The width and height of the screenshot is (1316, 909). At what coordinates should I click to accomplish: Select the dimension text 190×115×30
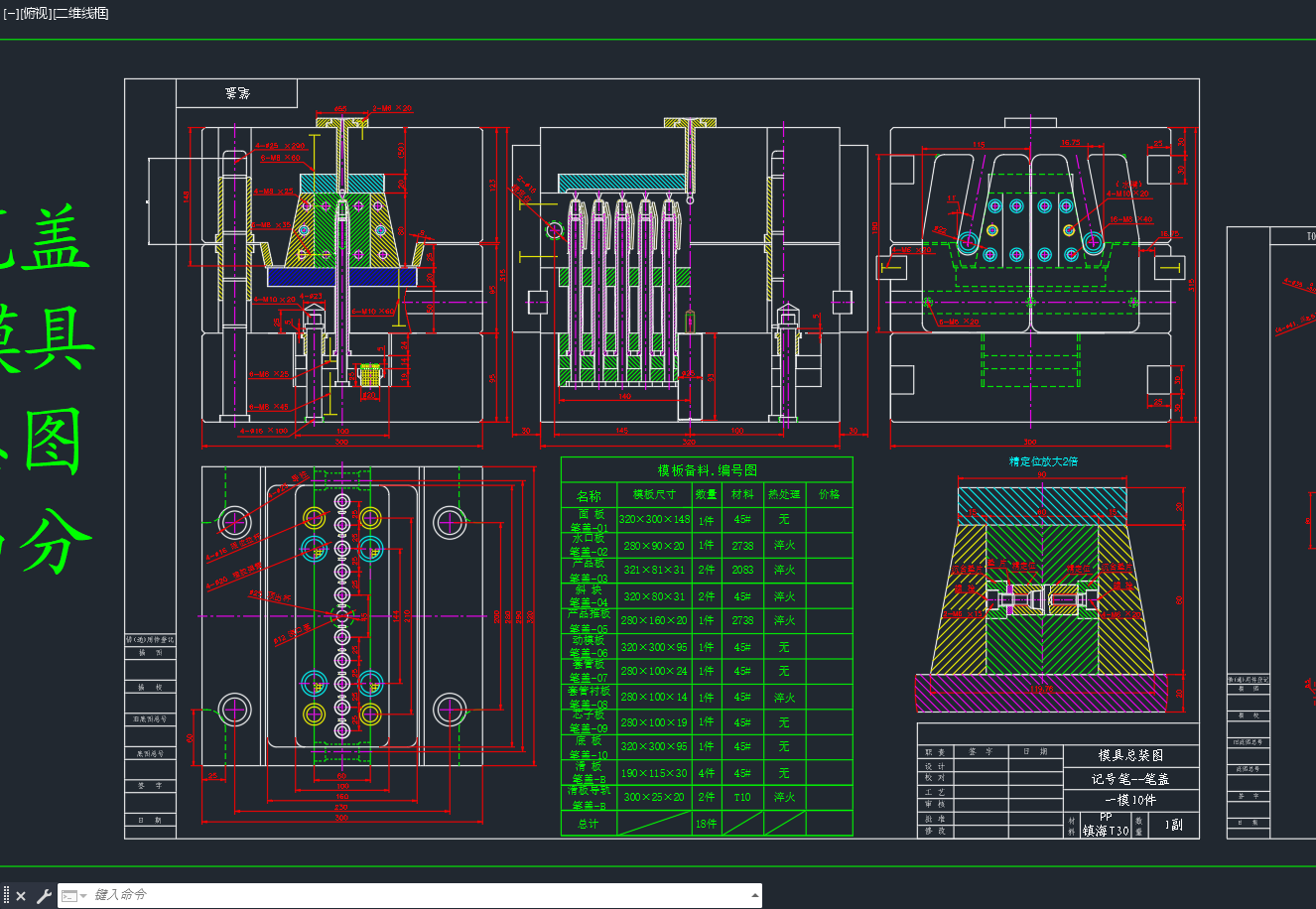(654, 774)
